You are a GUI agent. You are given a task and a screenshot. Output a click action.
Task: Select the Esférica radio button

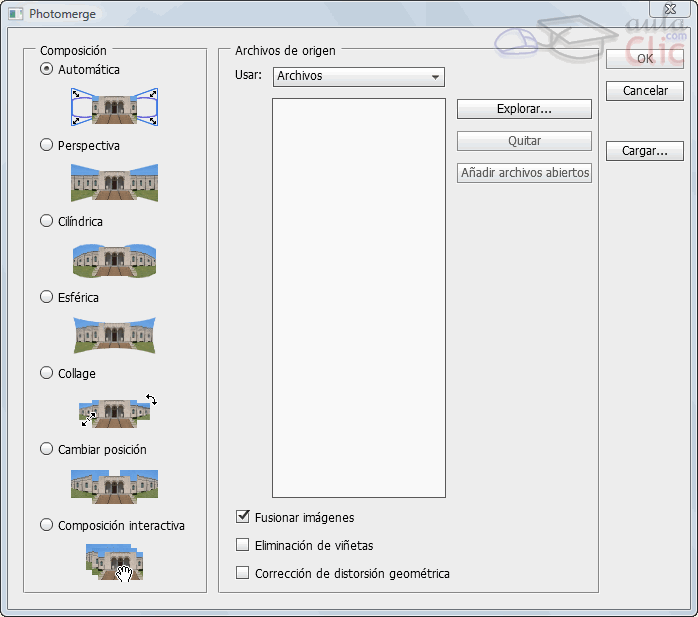point(46,297)
